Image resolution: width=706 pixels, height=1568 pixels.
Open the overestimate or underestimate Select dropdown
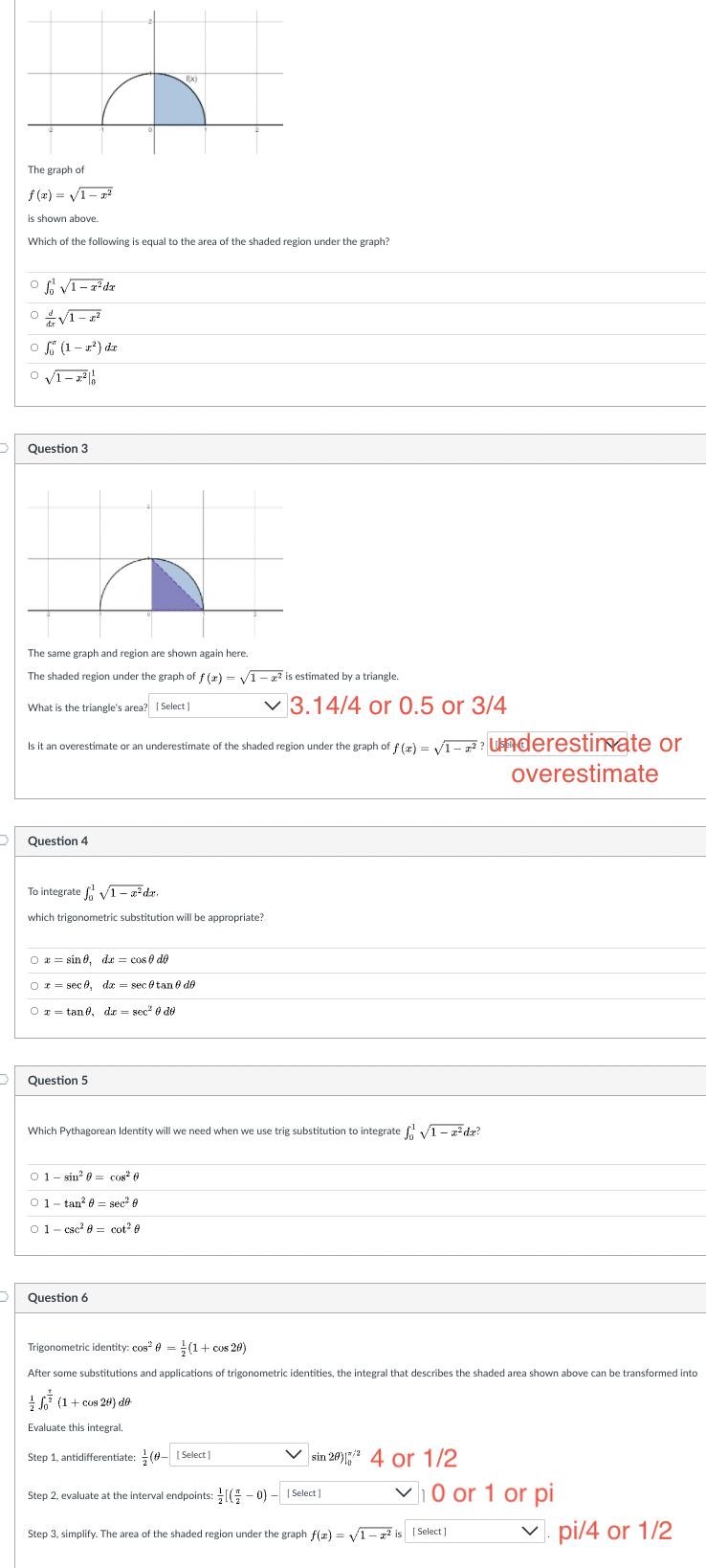click(x=557, y=745)
